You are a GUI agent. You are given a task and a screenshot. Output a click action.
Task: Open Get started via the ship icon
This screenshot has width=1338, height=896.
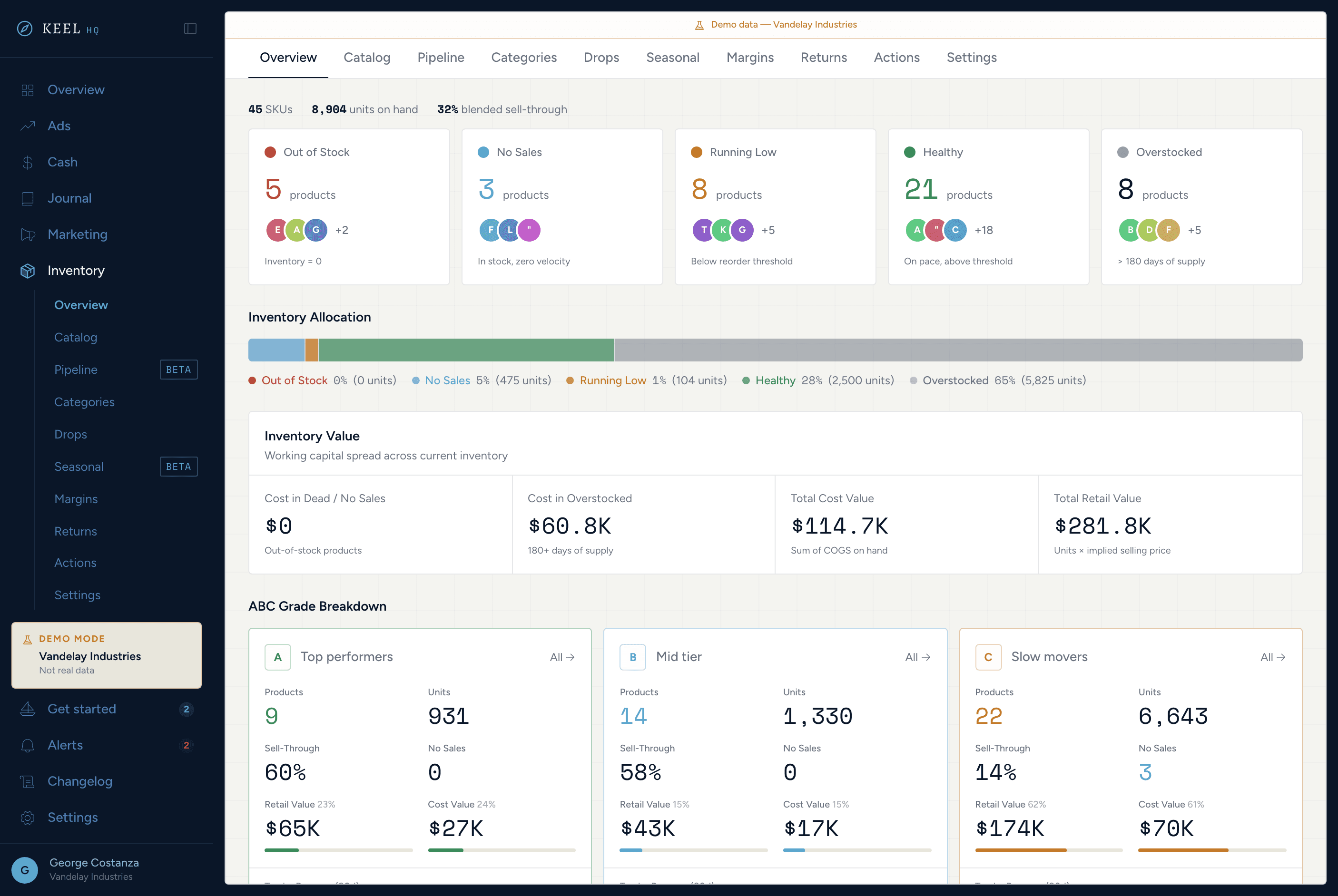[28, 709]
